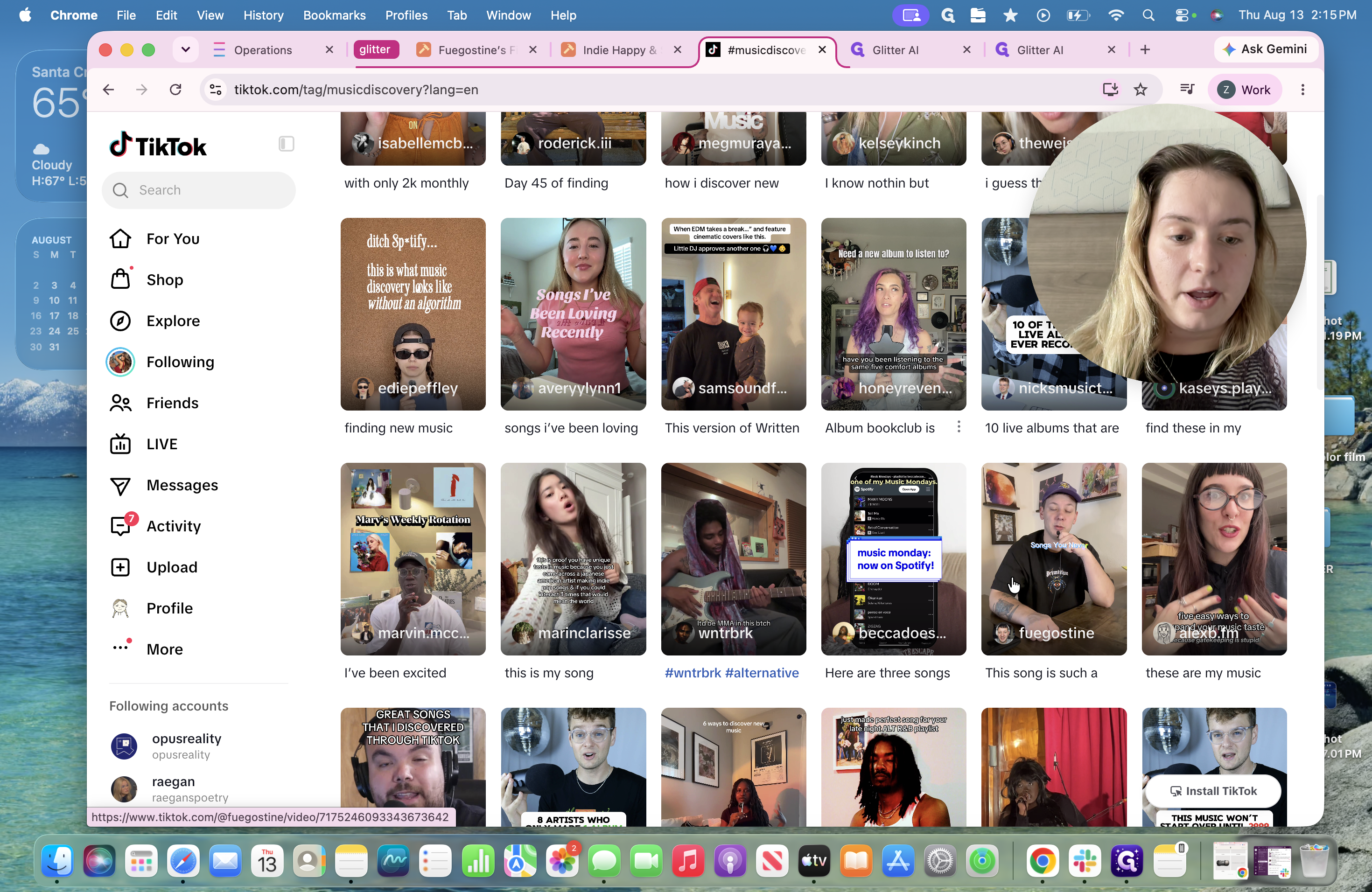Click caption '10 live albums that are'
Viewport: 1372px width, 892px height.
[x=1051, y=427]
